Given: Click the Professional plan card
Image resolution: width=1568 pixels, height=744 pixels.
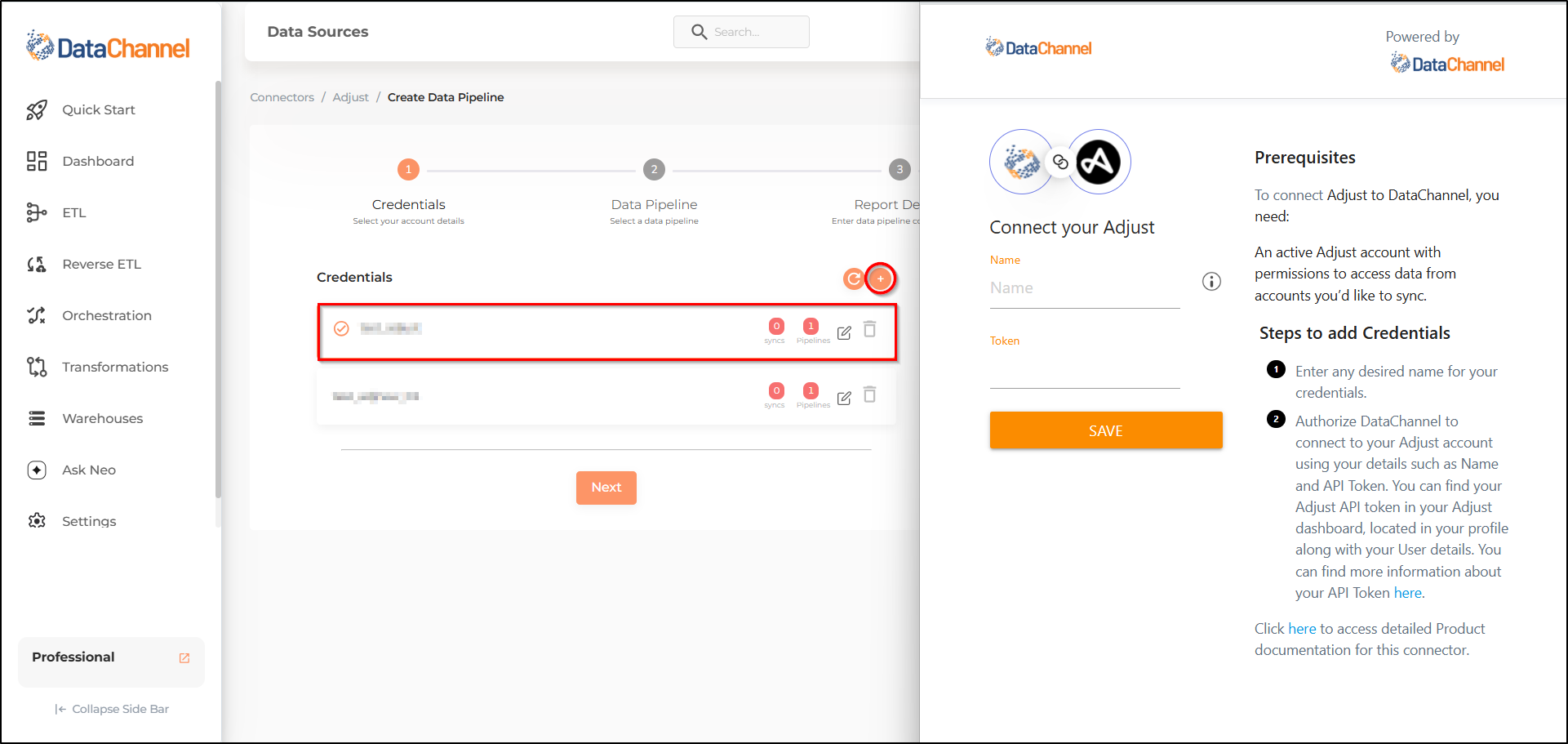Looking at the screenshot, I should [111, 662].
